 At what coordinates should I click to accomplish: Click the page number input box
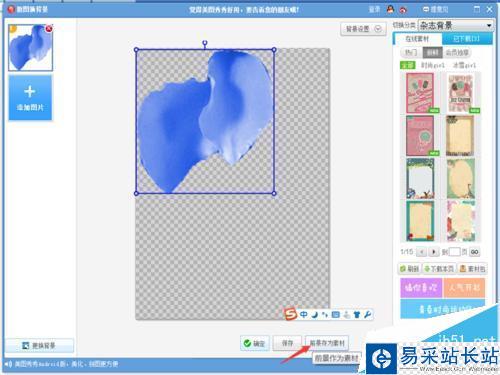(454, 252)
